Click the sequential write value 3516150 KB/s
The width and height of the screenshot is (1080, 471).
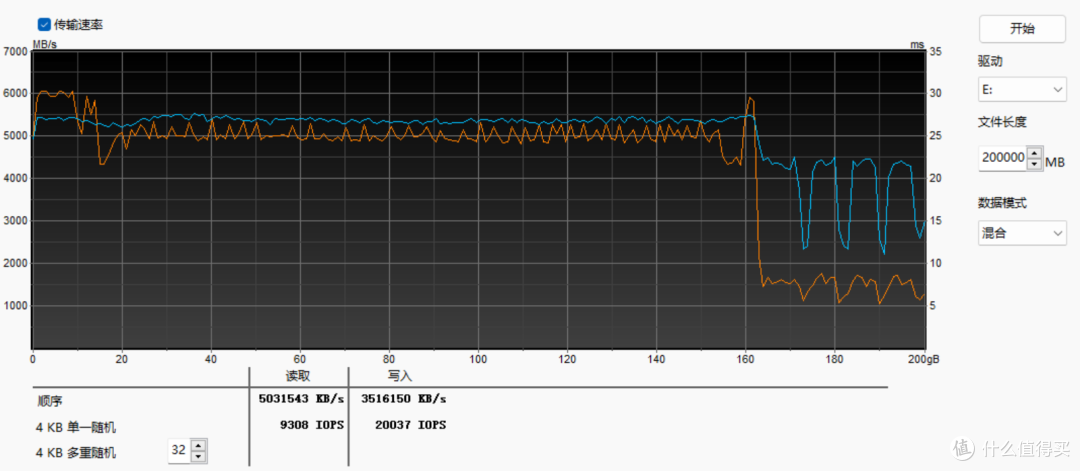[x=403, y=399]
